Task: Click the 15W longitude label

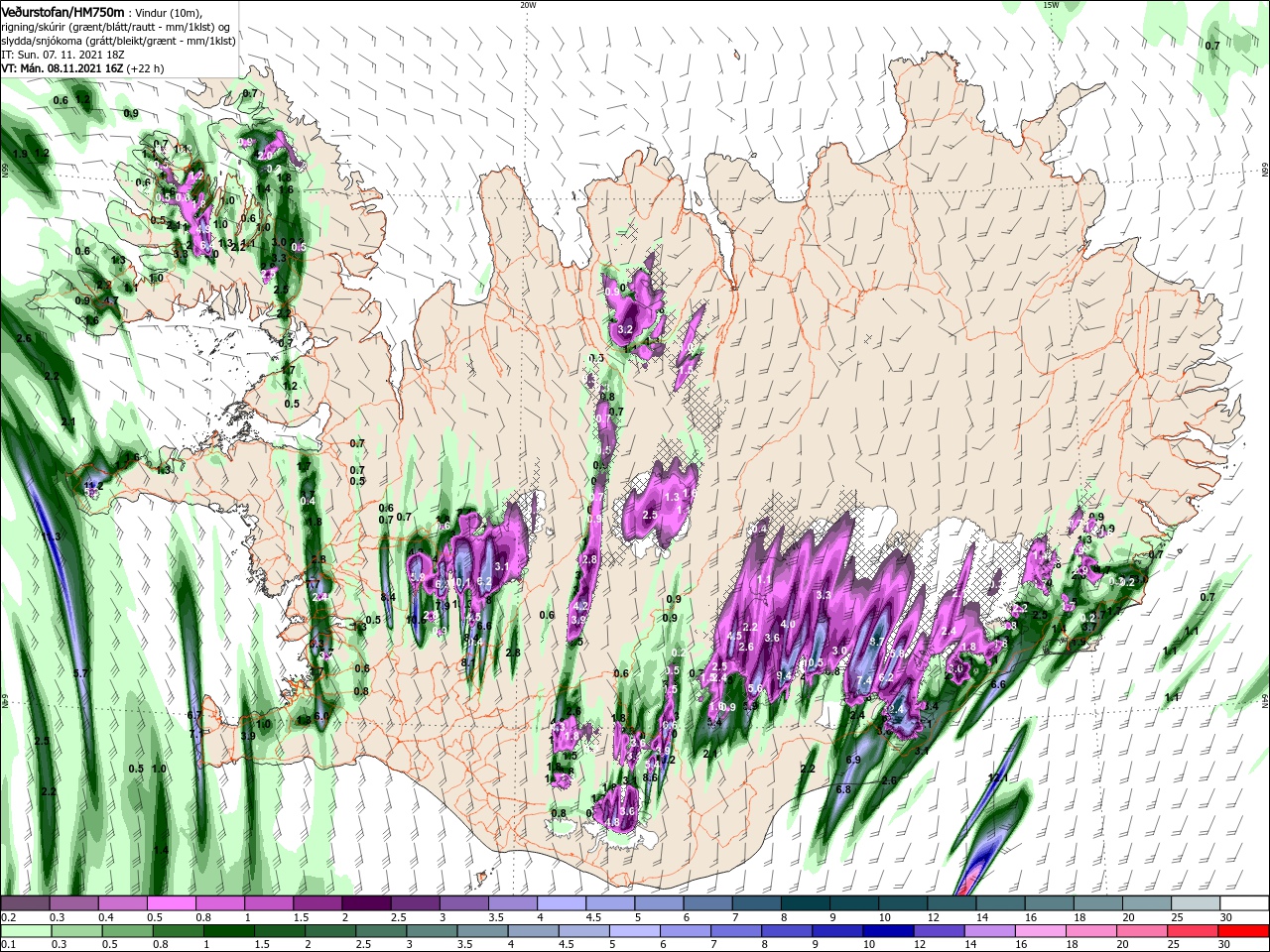Action: 1051,5
